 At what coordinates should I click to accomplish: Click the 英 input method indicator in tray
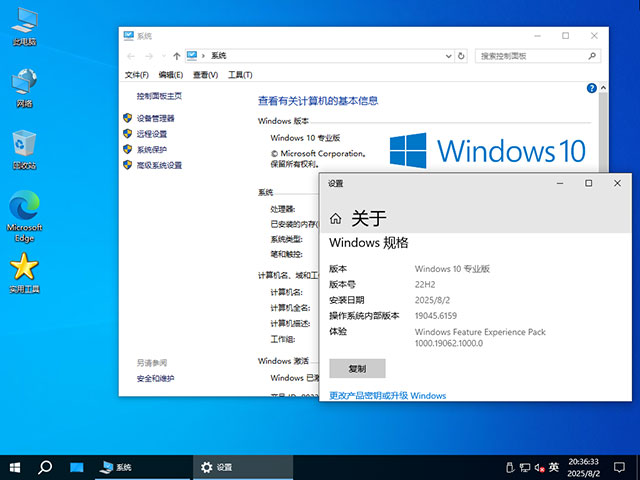coord(553,467)
